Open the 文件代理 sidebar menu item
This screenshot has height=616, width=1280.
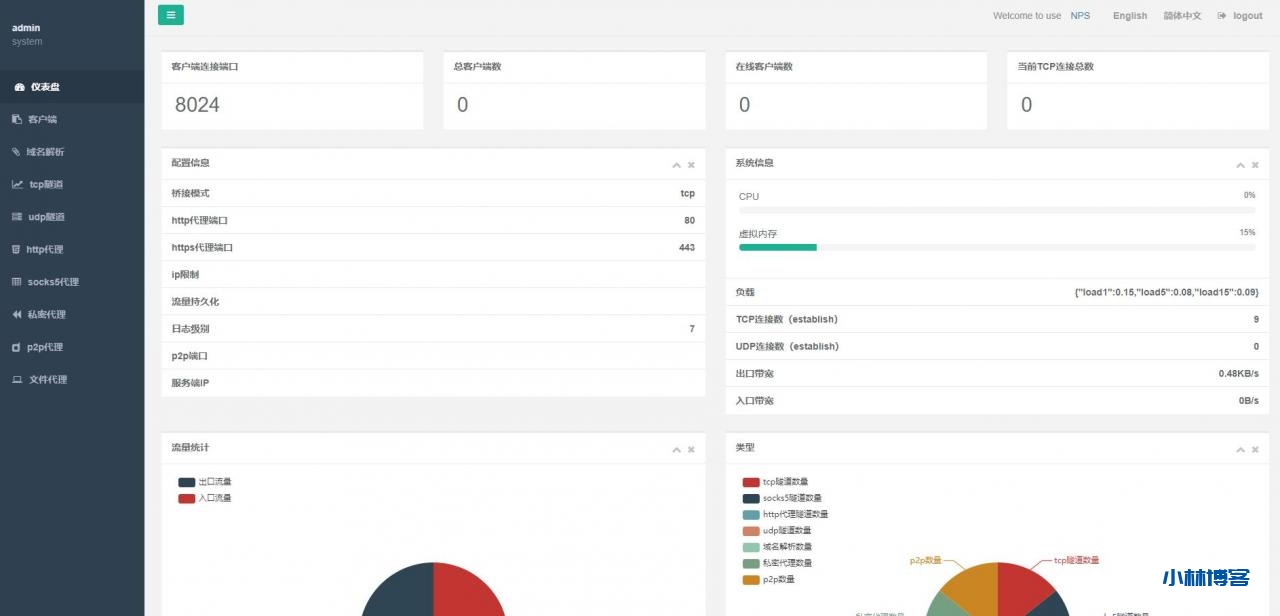(x=47, y=380)
